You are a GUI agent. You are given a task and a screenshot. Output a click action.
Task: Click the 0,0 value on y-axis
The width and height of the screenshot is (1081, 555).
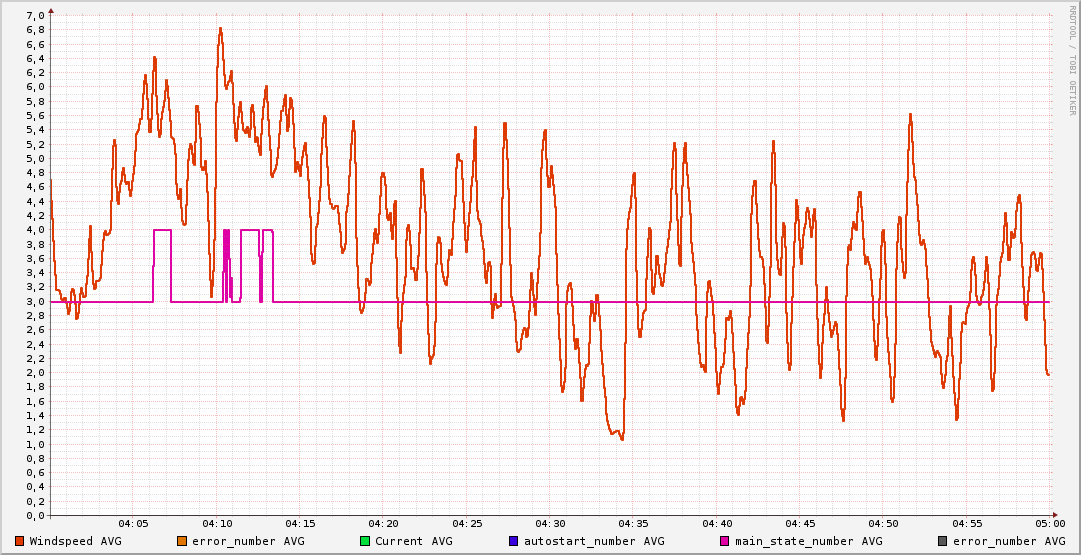34,515
